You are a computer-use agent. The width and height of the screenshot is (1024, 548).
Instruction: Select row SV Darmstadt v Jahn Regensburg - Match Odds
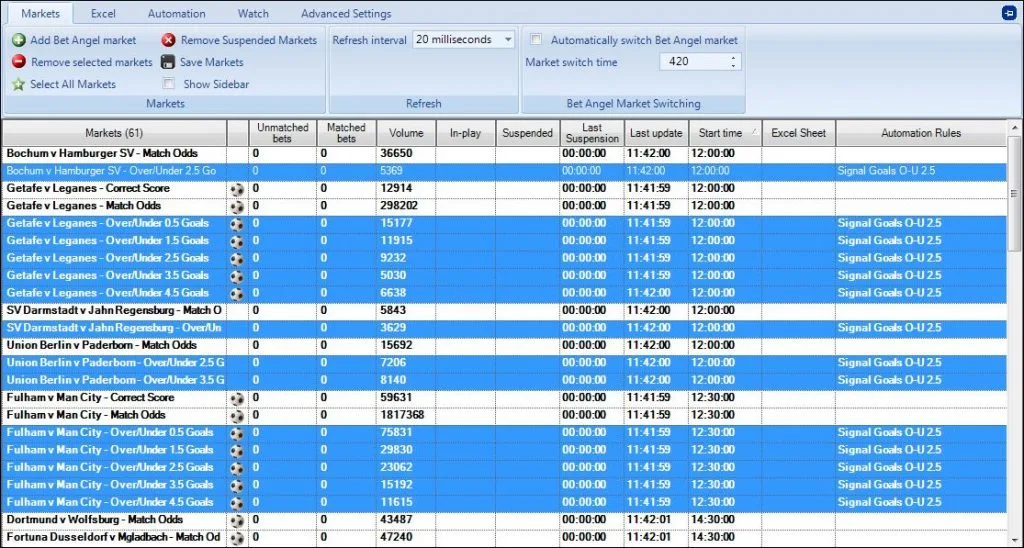pos(504,311)
